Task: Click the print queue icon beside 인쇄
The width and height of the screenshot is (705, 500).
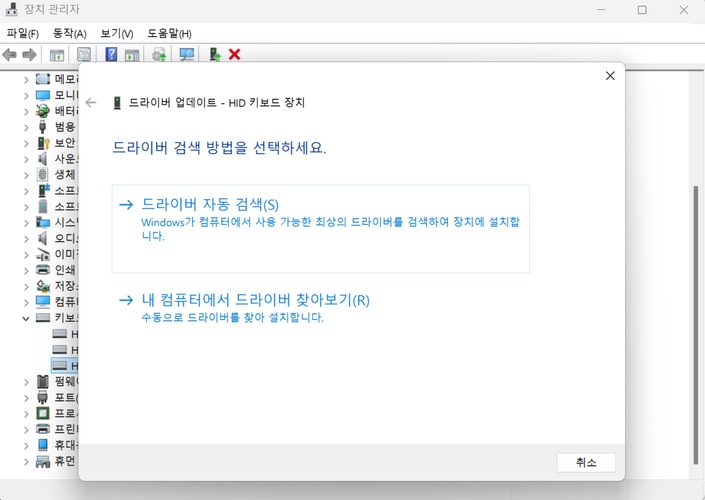Action: [x=43, y=270]
